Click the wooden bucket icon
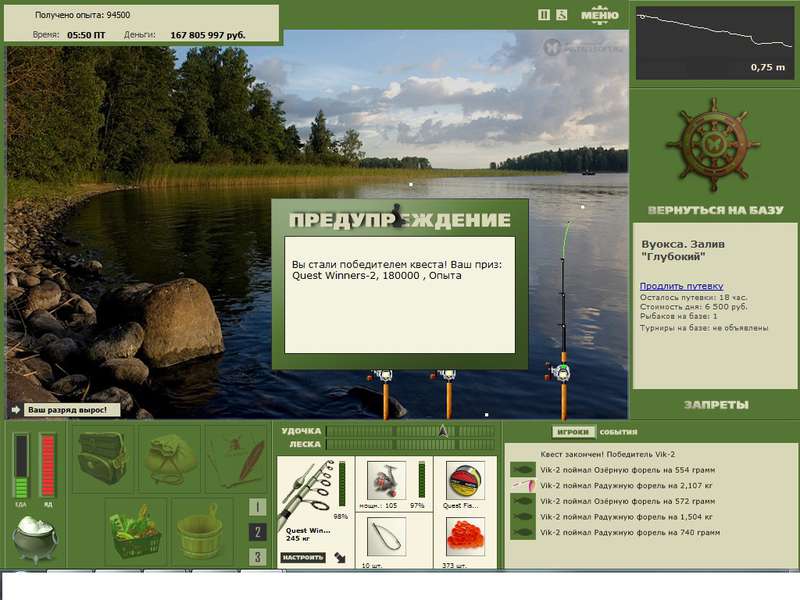800x600 pixels. tap(202, 530)
